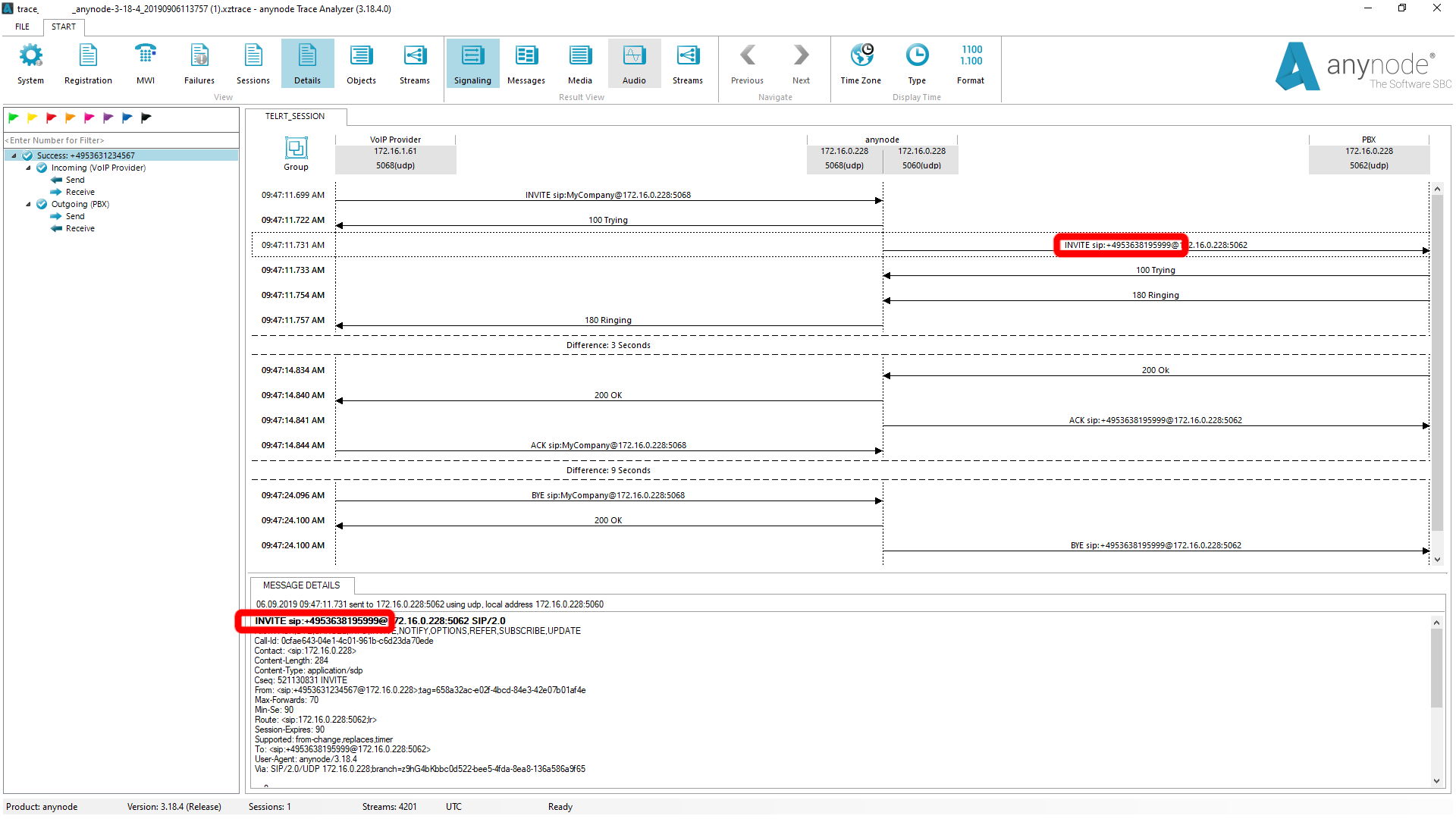Change the time Format option
This screenshot has width=1456, height=819.
click(x=971, y=64)
